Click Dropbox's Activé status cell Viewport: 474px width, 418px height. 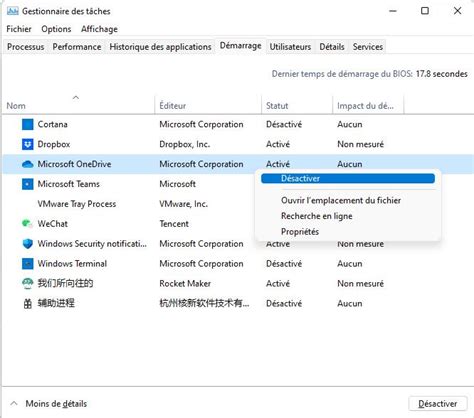click(x=278, y=144)
